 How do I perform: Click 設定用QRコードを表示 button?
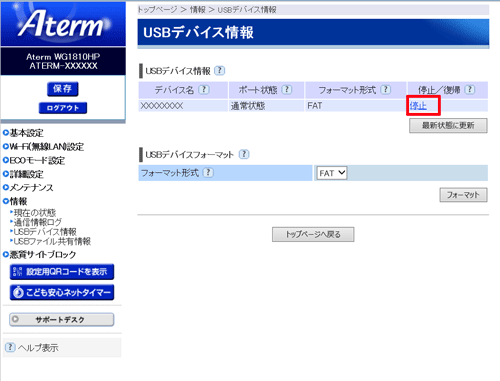tap(62, 272)
